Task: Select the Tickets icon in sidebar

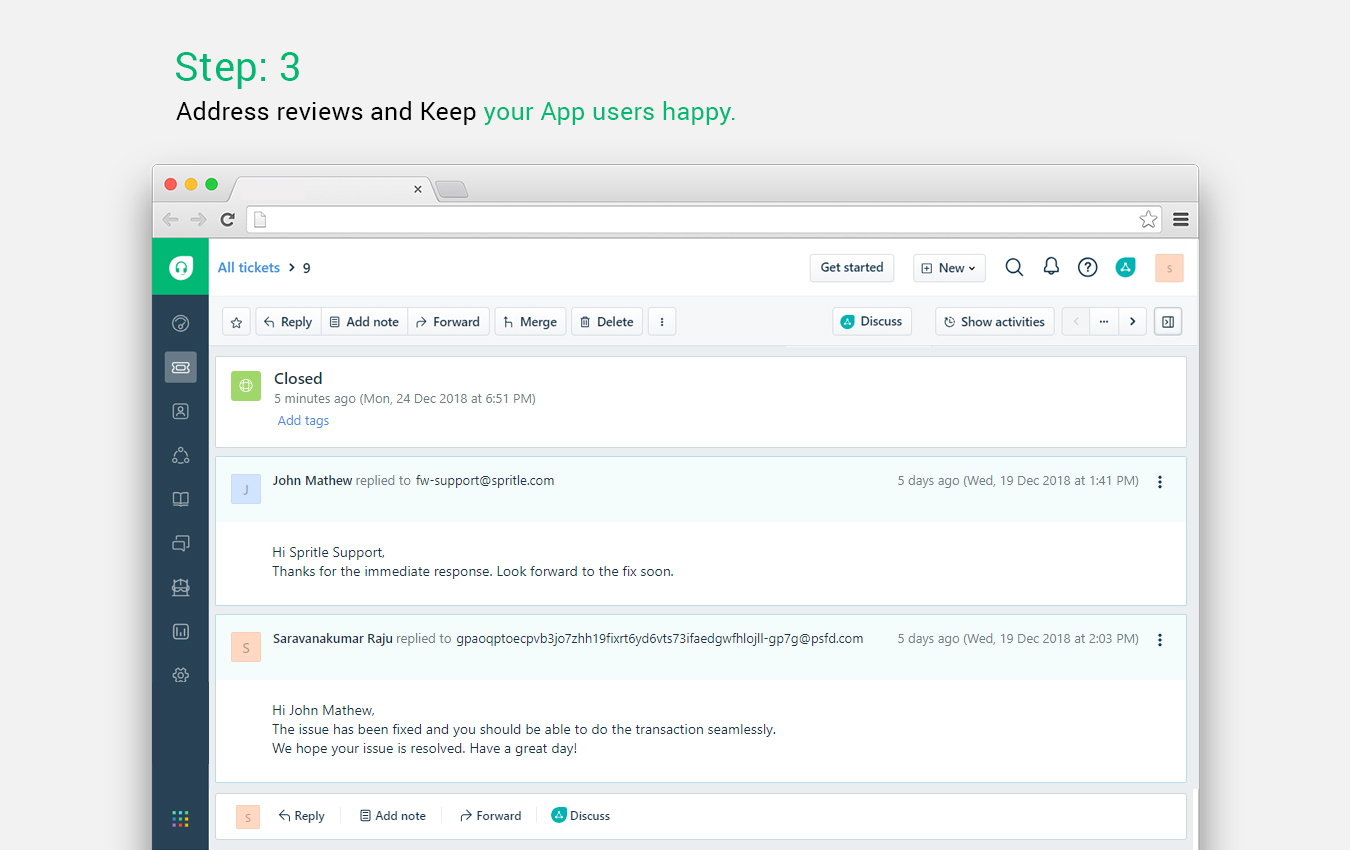Action: point(181,367)
